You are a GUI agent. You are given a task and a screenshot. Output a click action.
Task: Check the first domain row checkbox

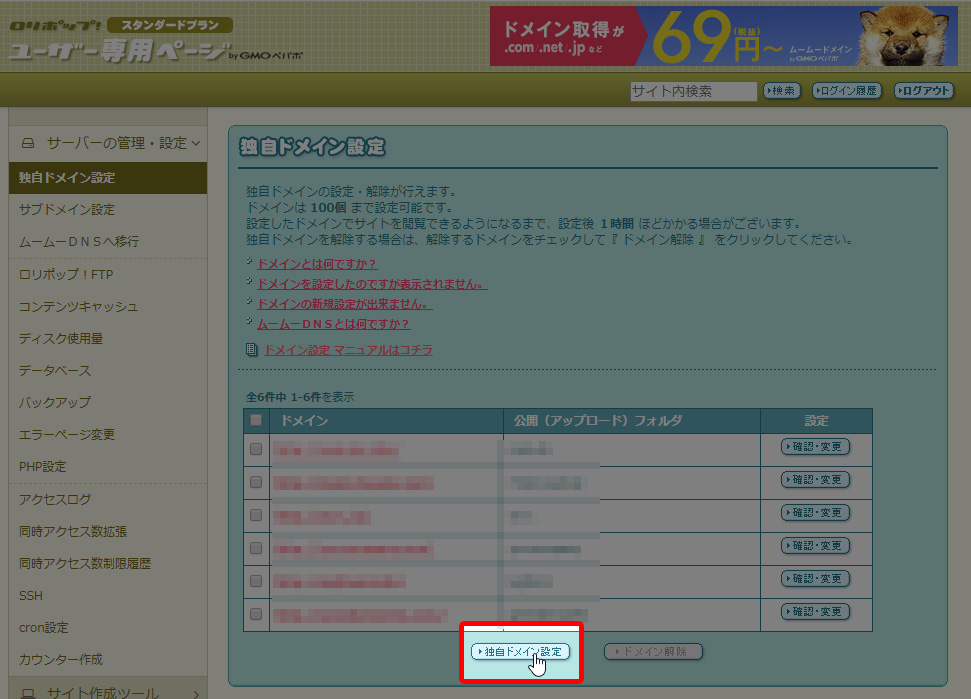256,449
